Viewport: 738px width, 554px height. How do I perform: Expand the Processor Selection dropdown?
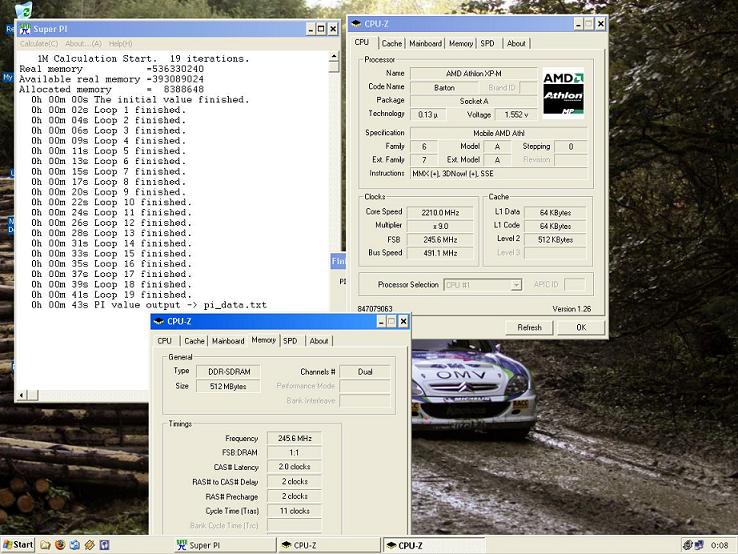pos(516,285)
